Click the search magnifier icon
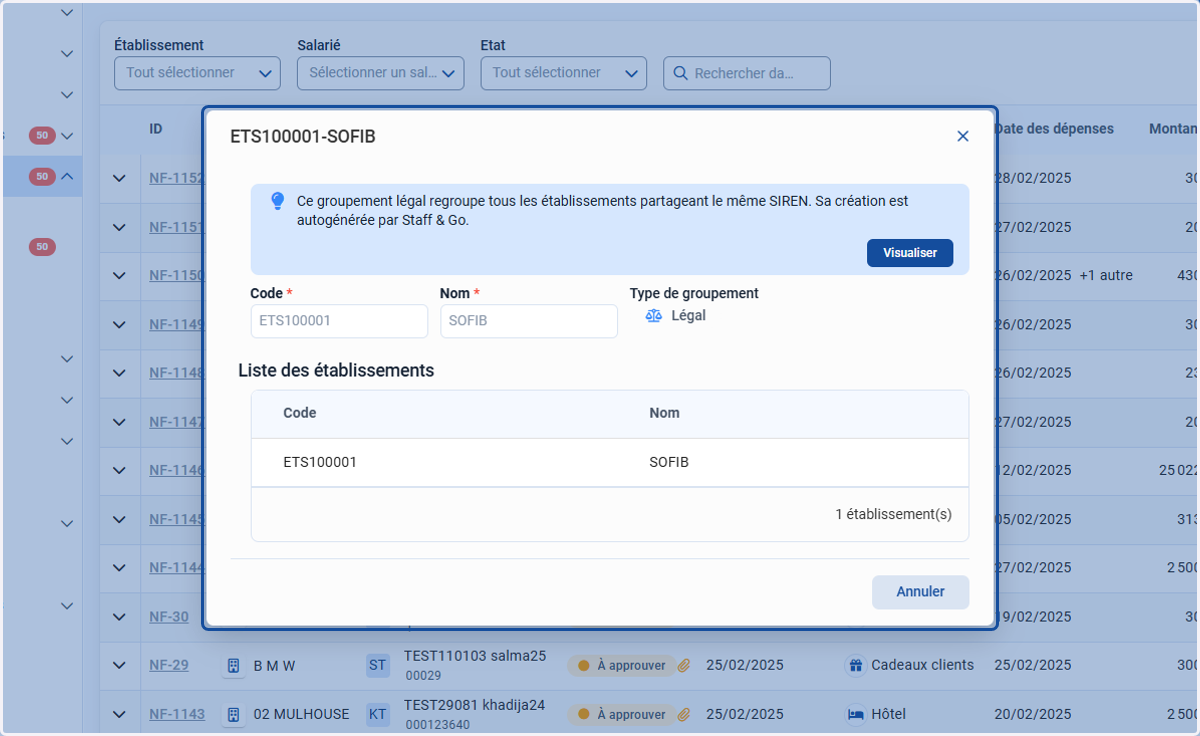Image resolution: width=1200 pixels, height=736 pixels. click(x=681, y=73)
